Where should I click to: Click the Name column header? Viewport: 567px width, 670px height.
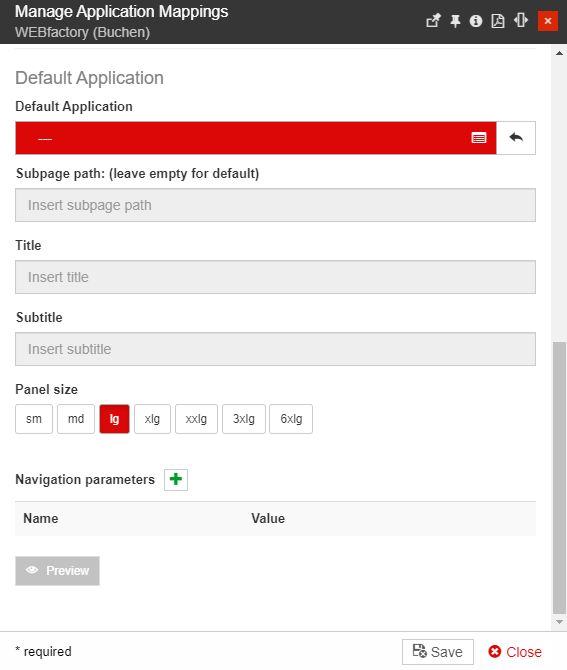pos(41,518)
